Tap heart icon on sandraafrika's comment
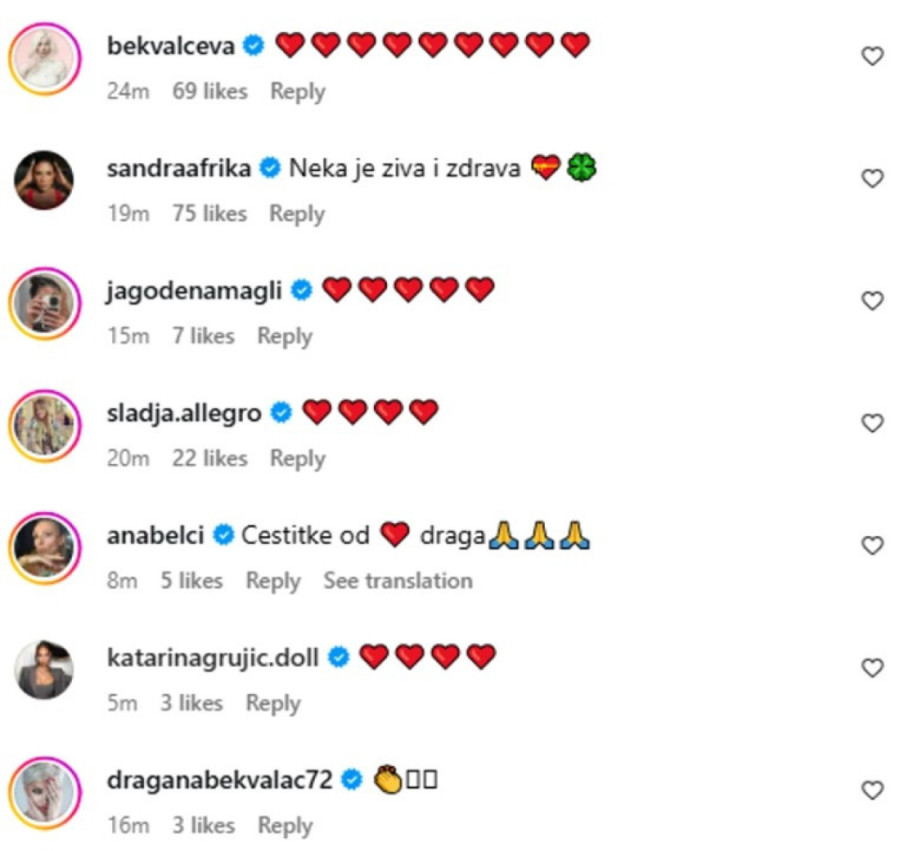 point(872,179)
